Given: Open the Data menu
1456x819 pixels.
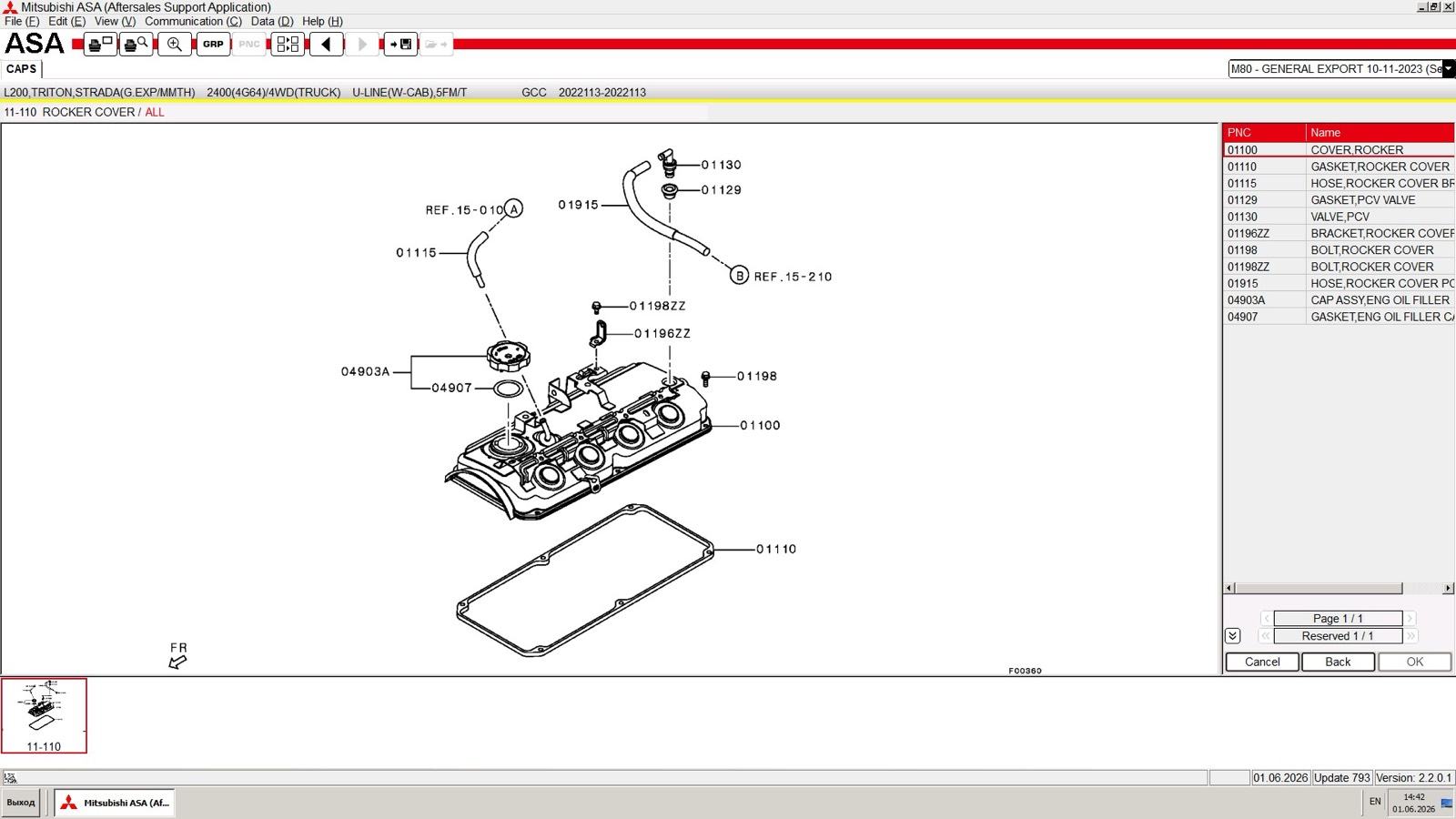Looking at the screenshot, I should [x=272, y=21].
